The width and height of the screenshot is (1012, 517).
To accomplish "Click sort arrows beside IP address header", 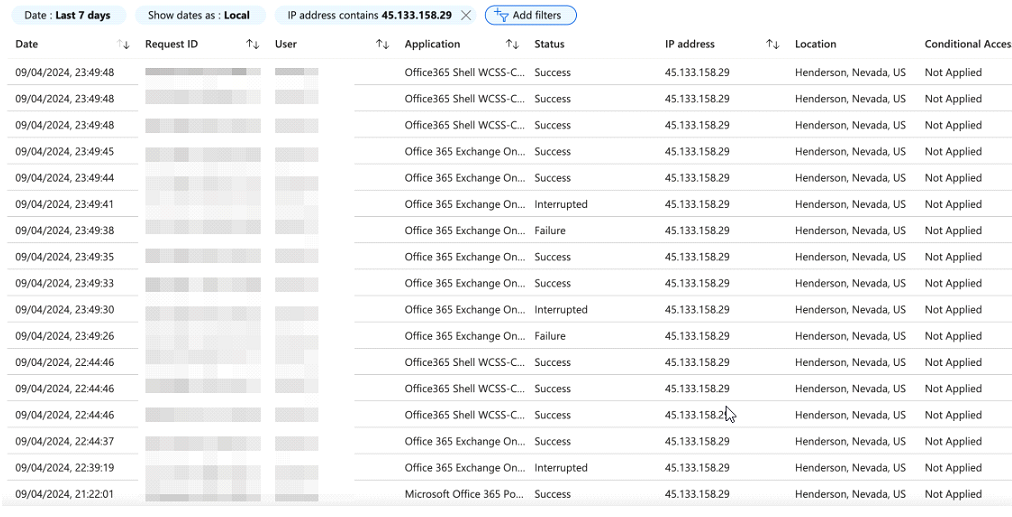I will coord(772,45).
